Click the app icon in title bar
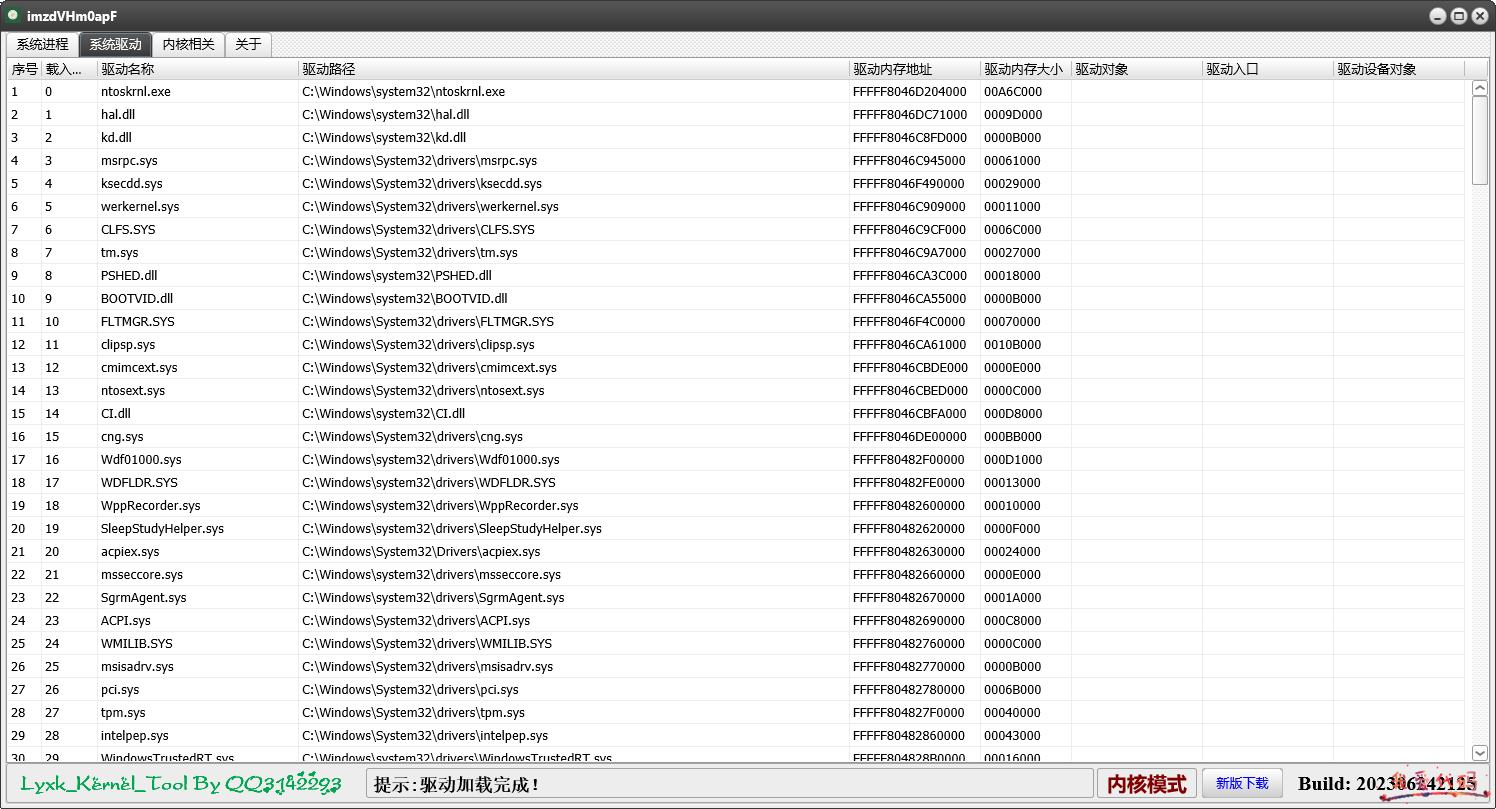The height and width of the screenshot is (809, 1496). tap(13, 15)
